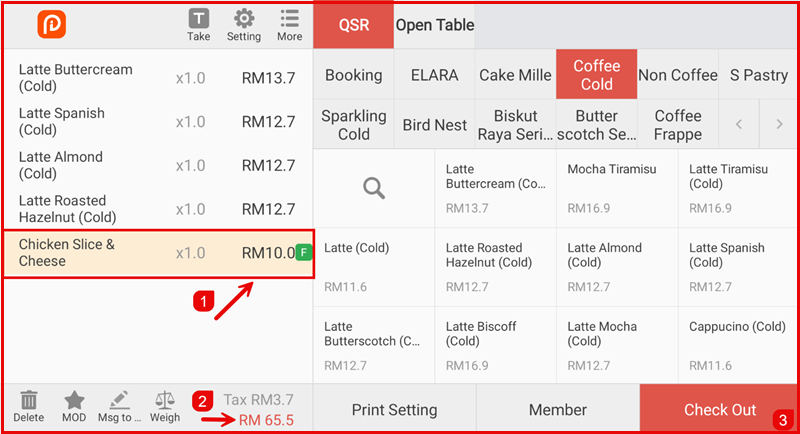Click the product search magnifier
800x434 pixels.
coord(374,187)
